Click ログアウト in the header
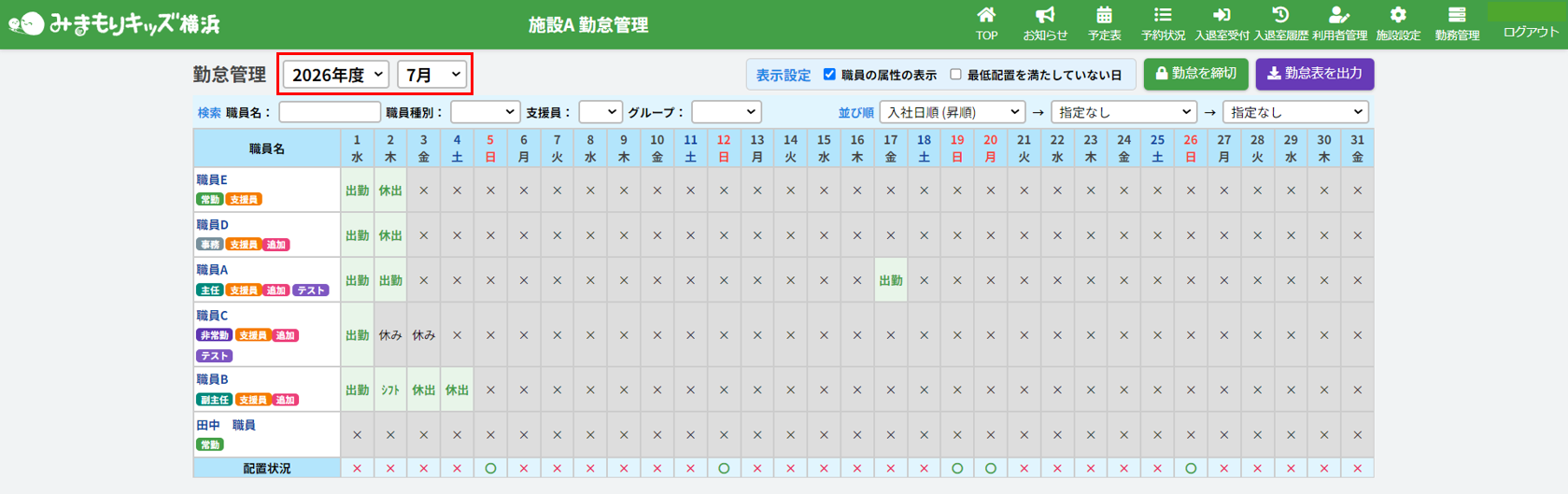This screenshot has width=1568, height=494. click(x=1530, y=32)
